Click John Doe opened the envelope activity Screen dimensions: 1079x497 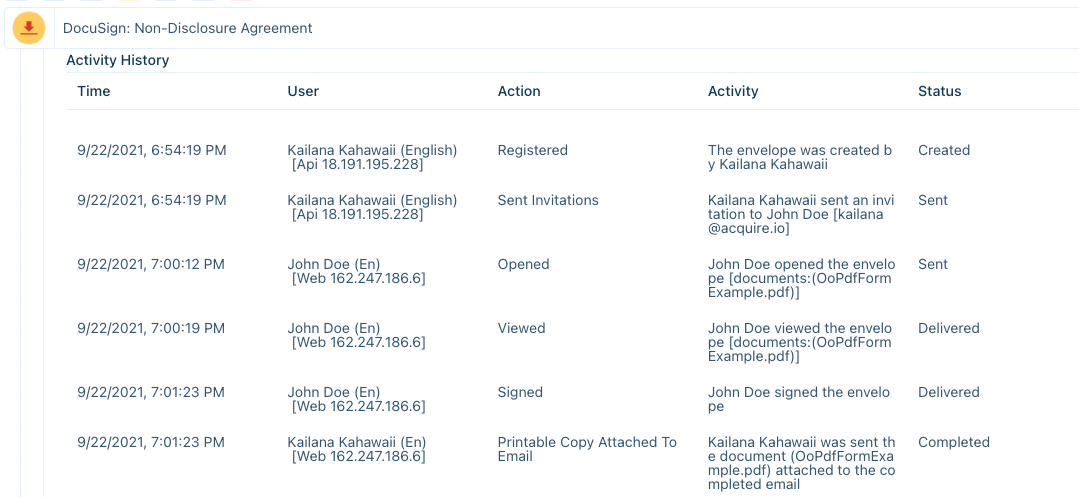click(802, 279)
